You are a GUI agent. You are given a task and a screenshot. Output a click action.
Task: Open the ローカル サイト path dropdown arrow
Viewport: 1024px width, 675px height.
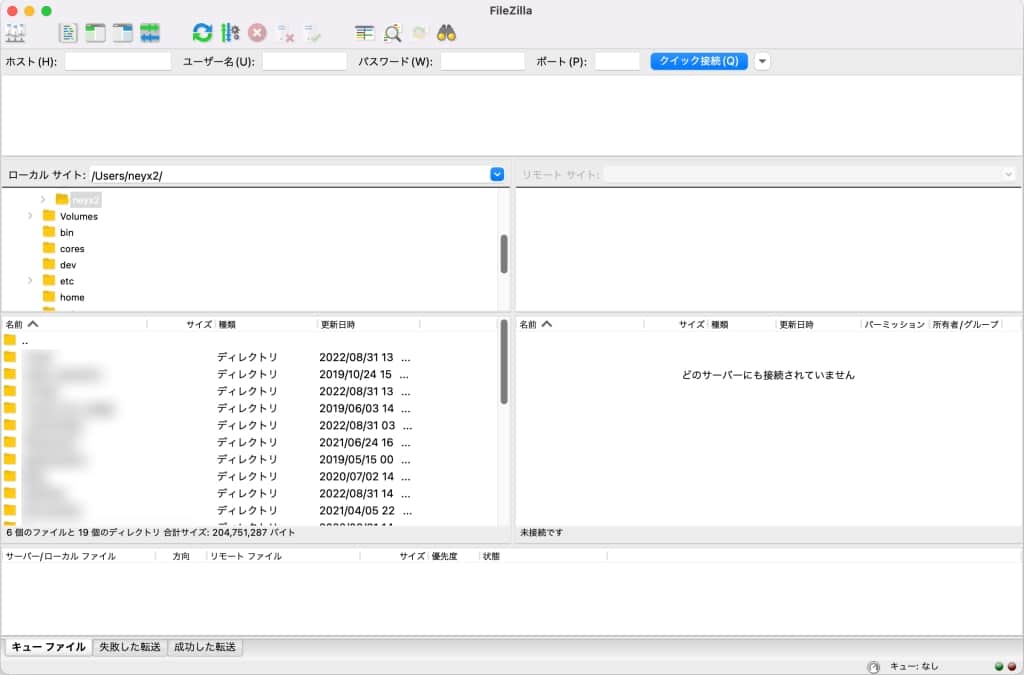tap(497, 174)
